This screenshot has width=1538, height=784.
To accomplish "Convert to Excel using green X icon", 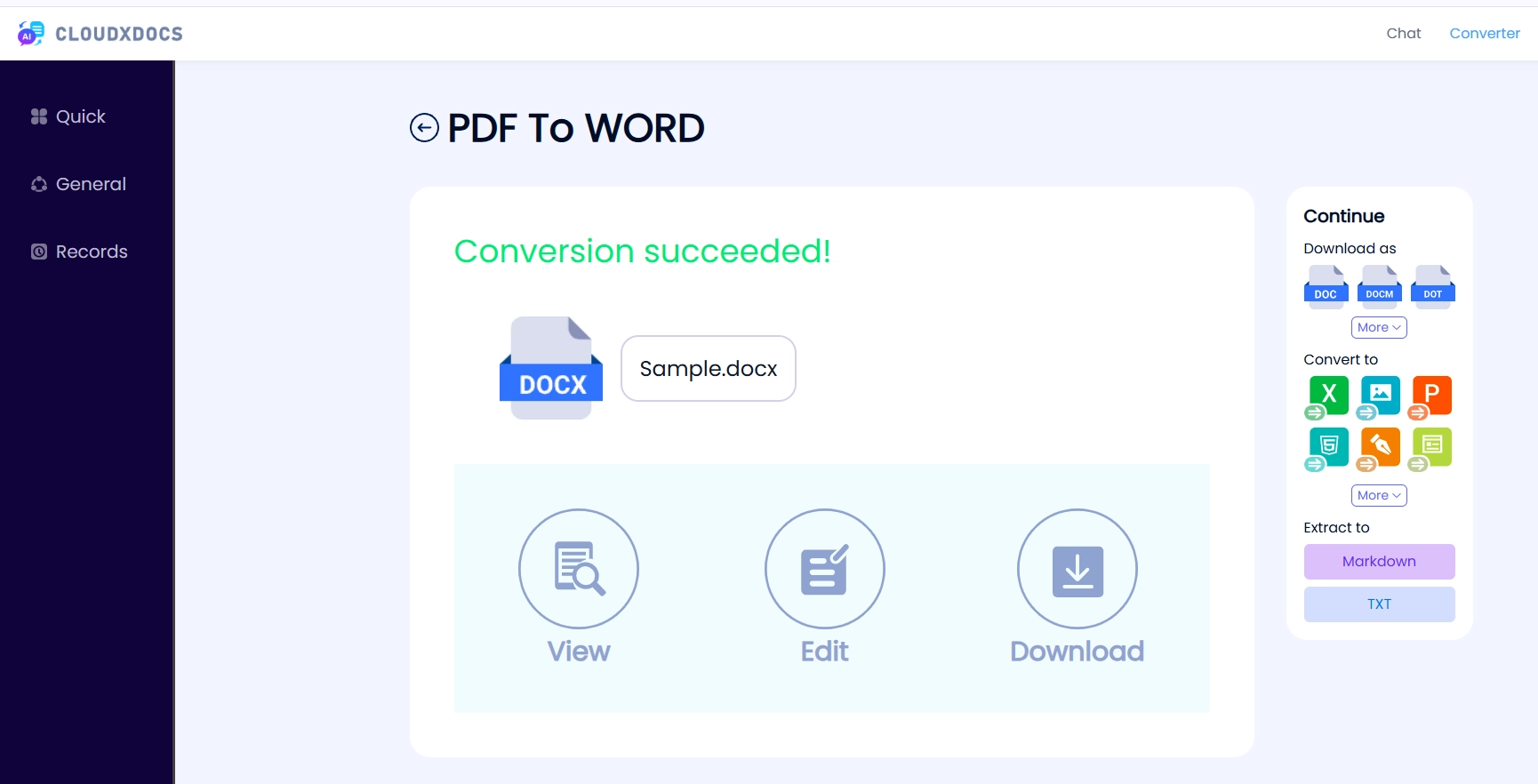I will pos(1327,397).
